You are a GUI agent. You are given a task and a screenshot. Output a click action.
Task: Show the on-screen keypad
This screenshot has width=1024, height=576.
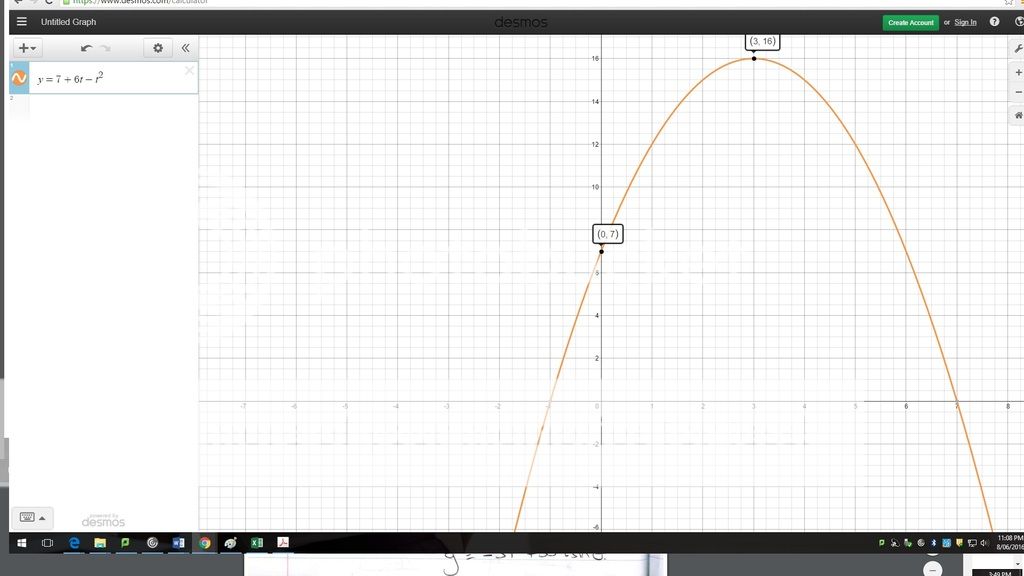[27, 517]
